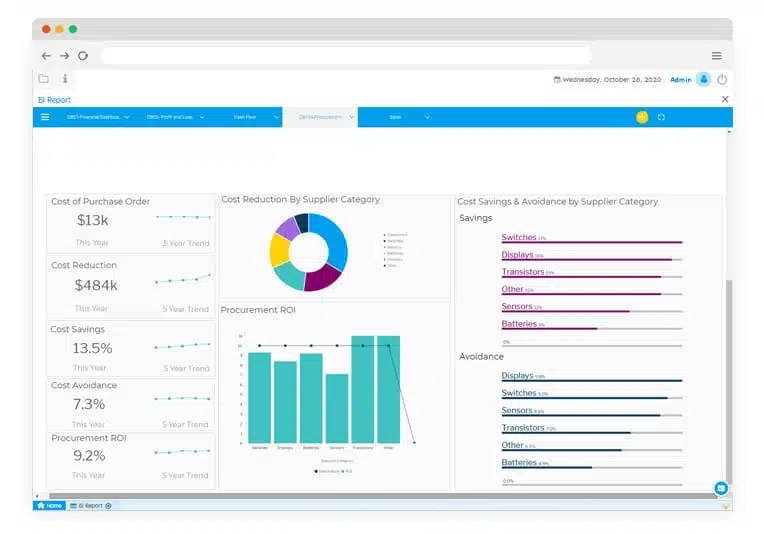Click the info icon next to the folder

click(65, 78)
